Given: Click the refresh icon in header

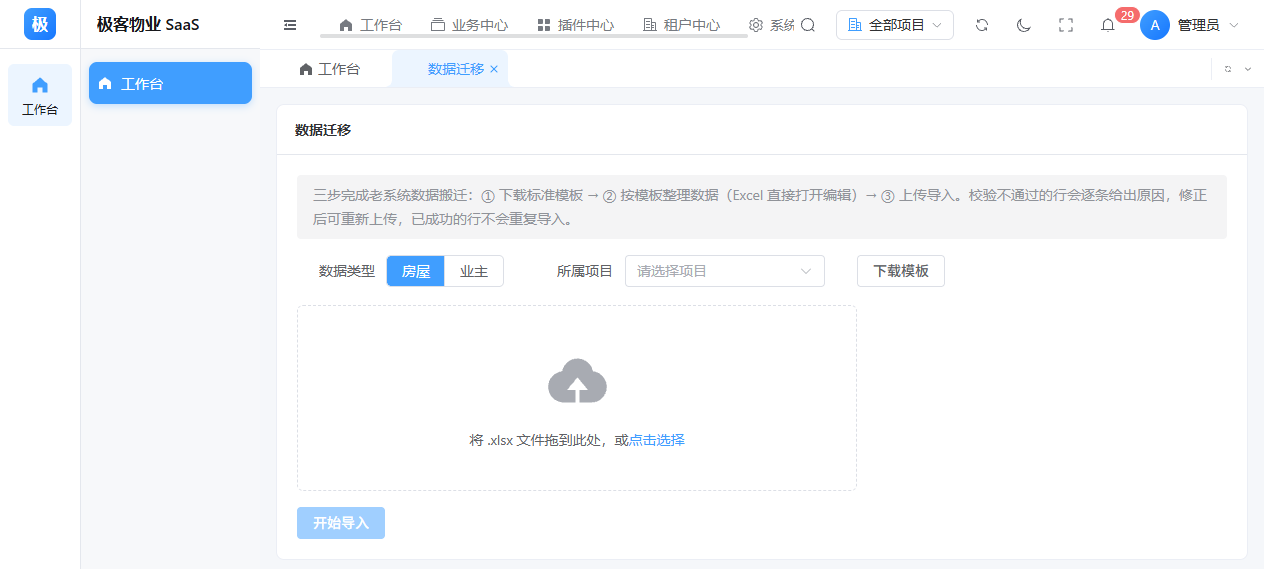Looking at the screenshot, I should (982, 25).
